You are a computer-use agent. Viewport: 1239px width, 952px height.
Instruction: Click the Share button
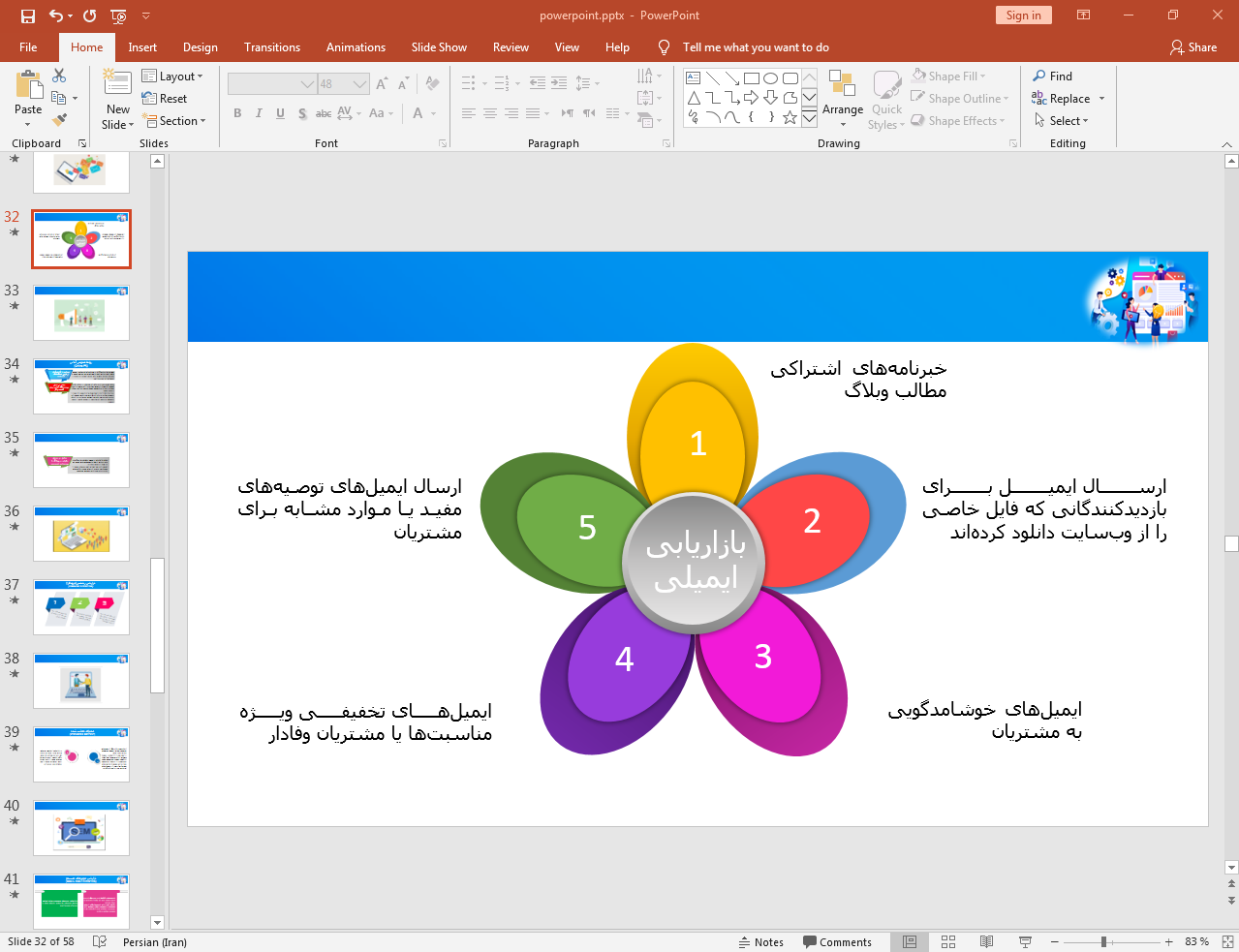click(1193, 47)
